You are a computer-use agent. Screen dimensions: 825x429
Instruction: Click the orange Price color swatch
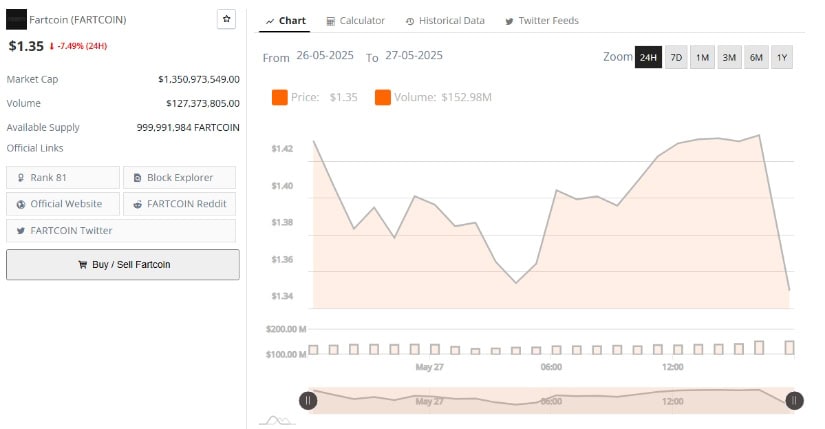[x=279, y=97]
